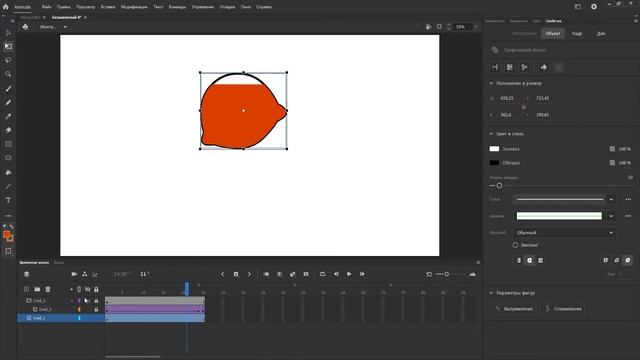Select the Paint Bucket tool
Screen dimensions: 640x360
(8, 172)
